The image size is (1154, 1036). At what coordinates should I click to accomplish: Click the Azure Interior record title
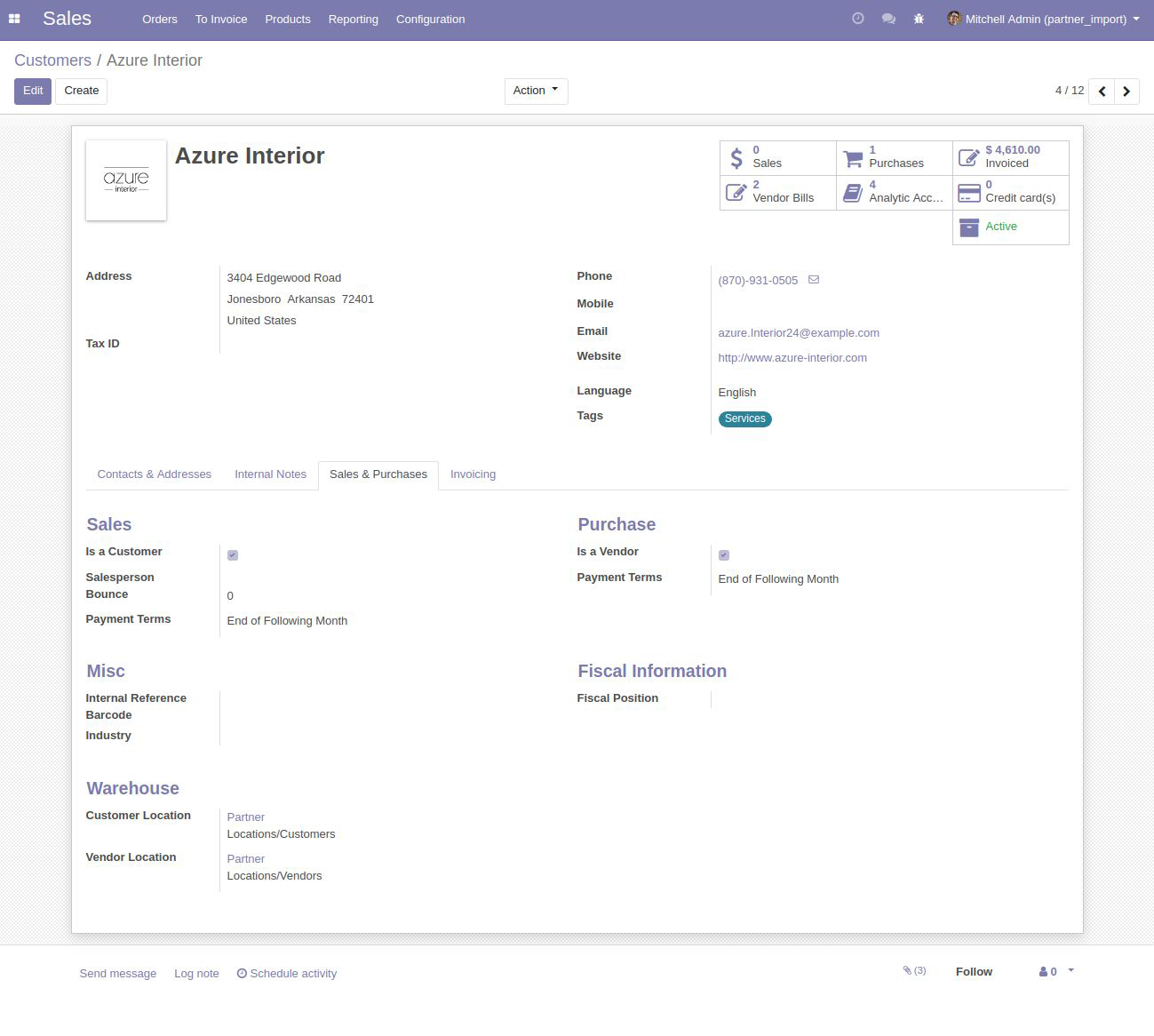[250, 155]
